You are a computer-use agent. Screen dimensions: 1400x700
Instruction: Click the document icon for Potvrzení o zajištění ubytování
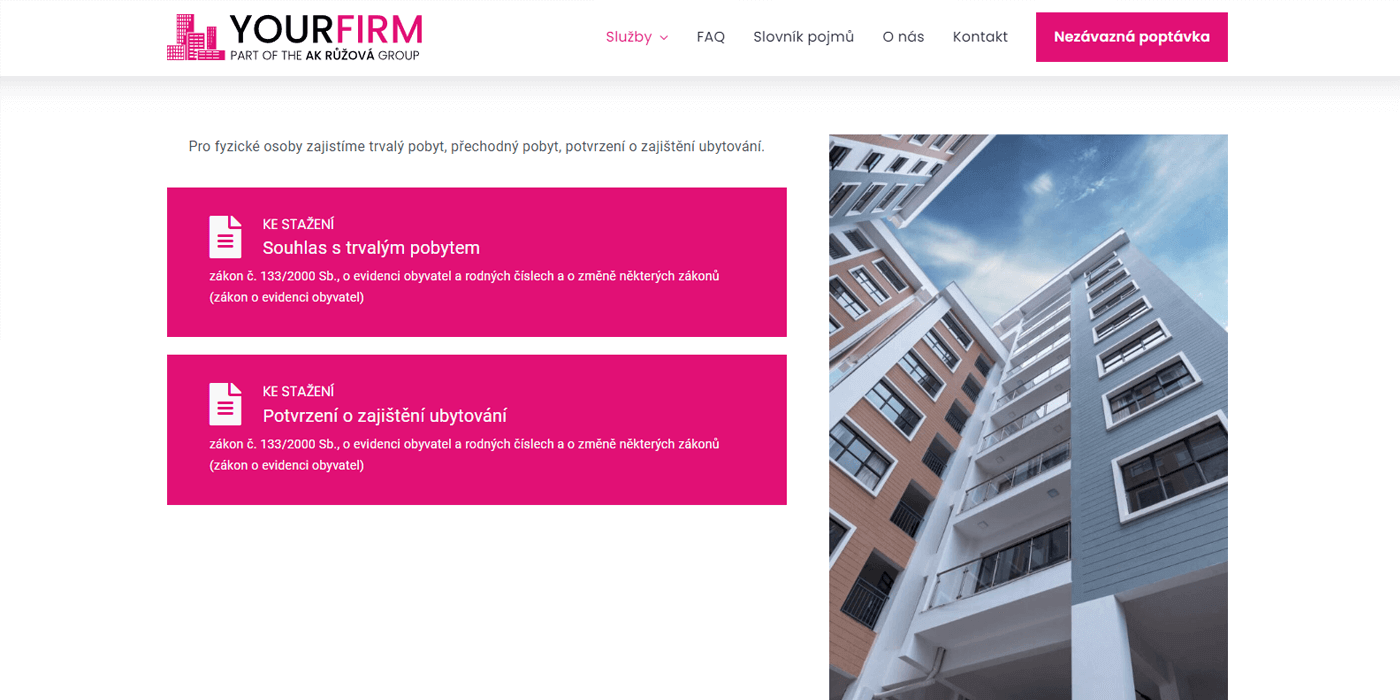pyautogui.click(x=226, y=404)
